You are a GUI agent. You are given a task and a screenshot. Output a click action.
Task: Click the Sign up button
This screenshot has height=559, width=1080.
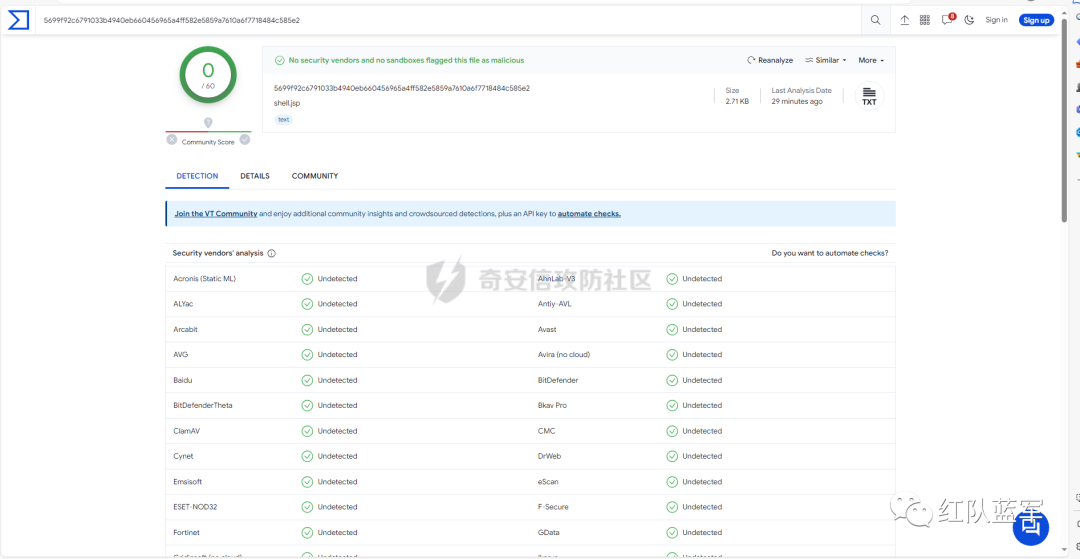click(x=1037, y=20)
